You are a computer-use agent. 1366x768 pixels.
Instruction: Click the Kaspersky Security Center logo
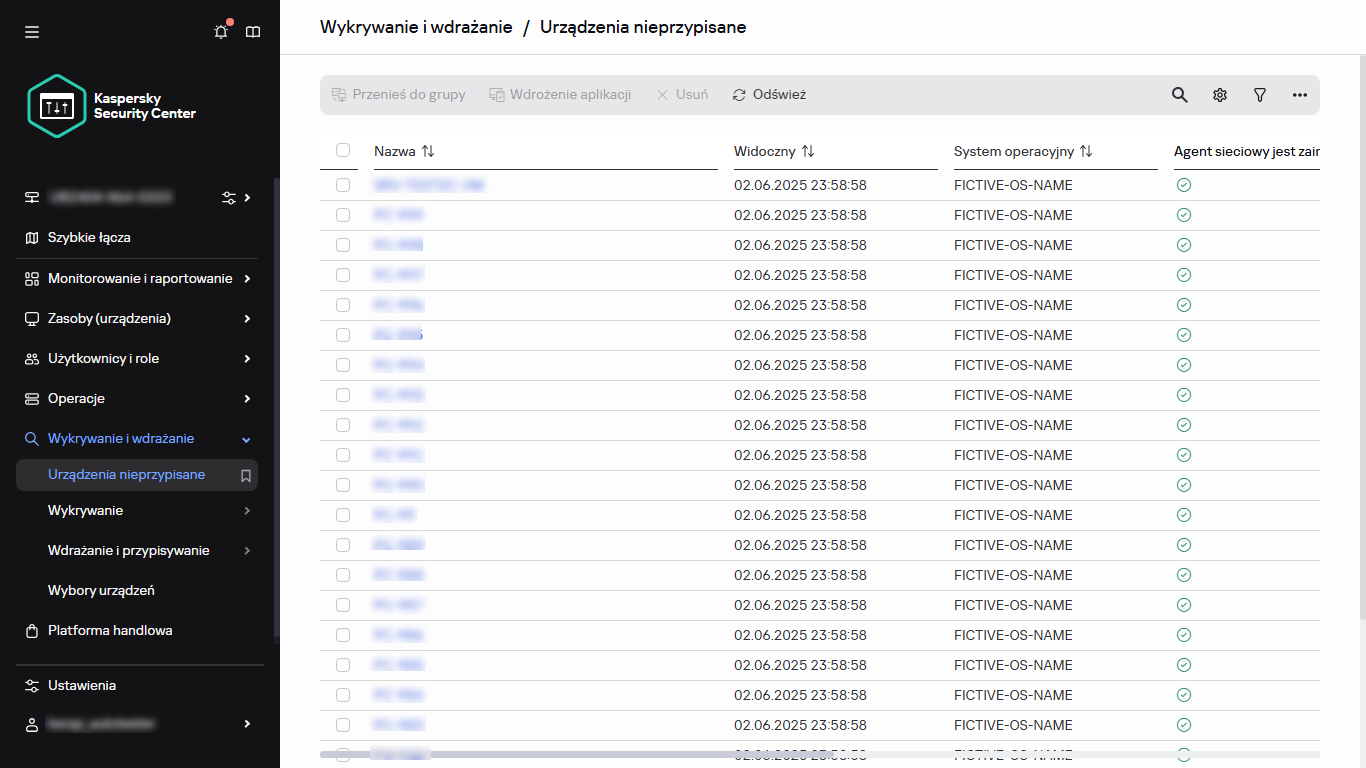(x=112, y=106)
